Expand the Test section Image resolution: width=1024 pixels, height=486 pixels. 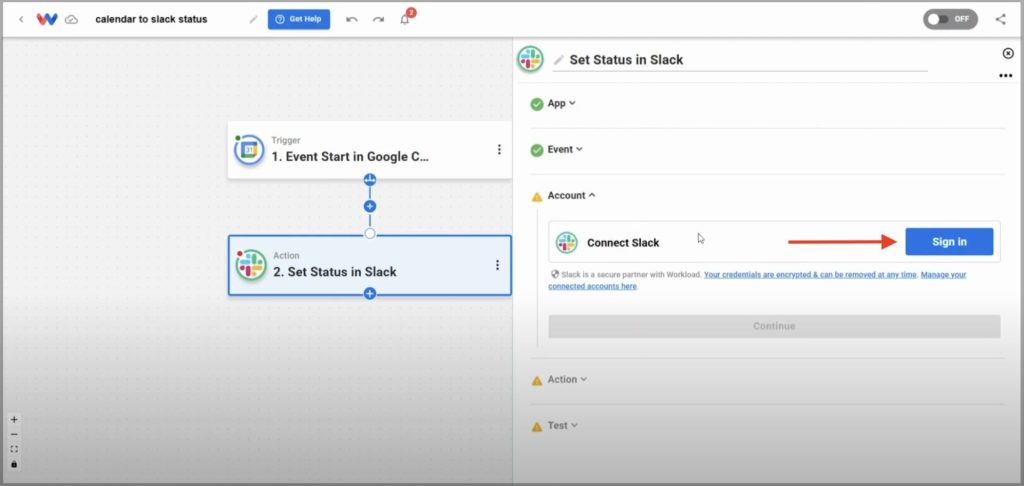click(562, 426)
